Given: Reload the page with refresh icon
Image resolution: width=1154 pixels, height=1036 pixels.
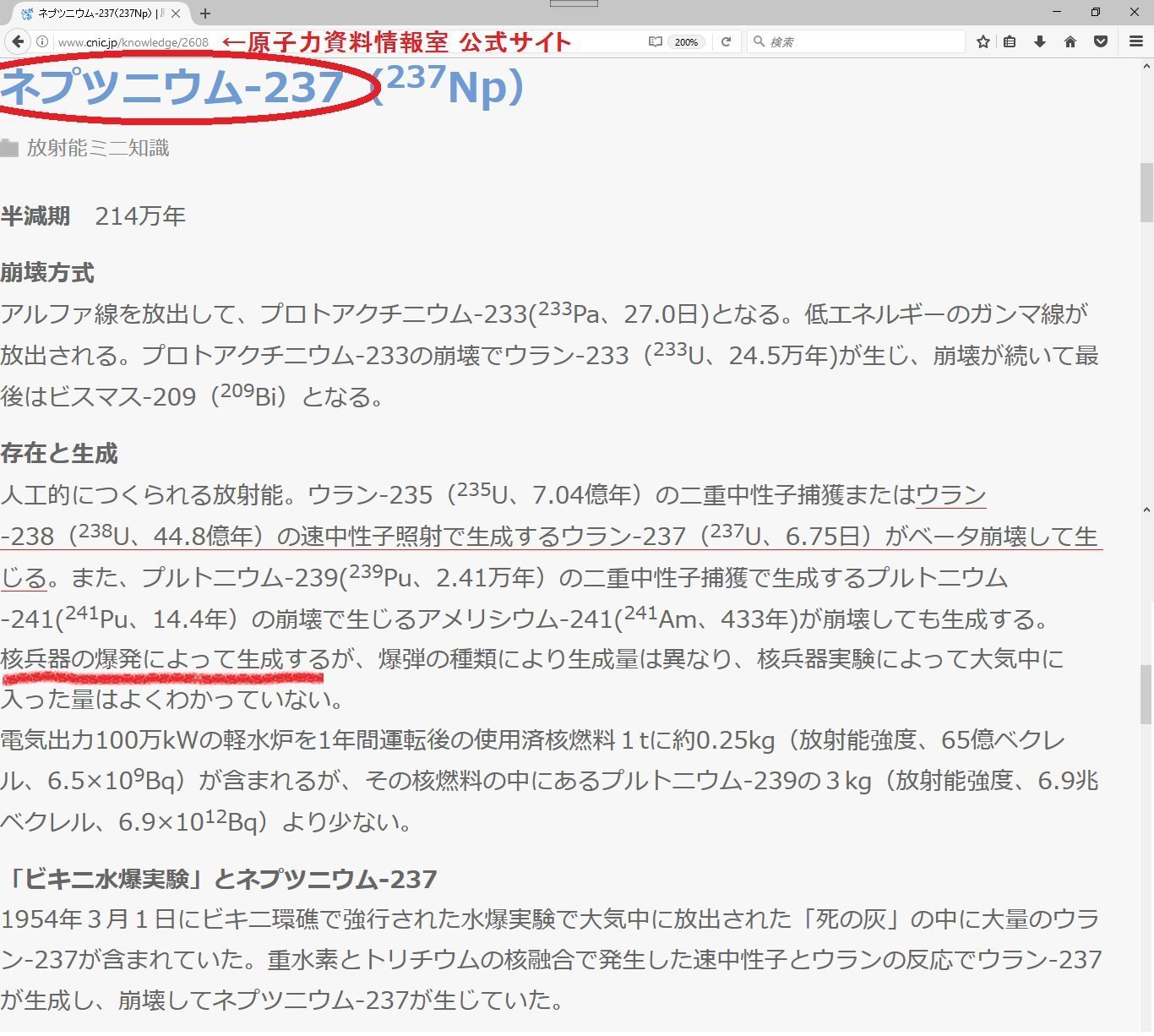Looking at the screenshot, I should (726, 41).
